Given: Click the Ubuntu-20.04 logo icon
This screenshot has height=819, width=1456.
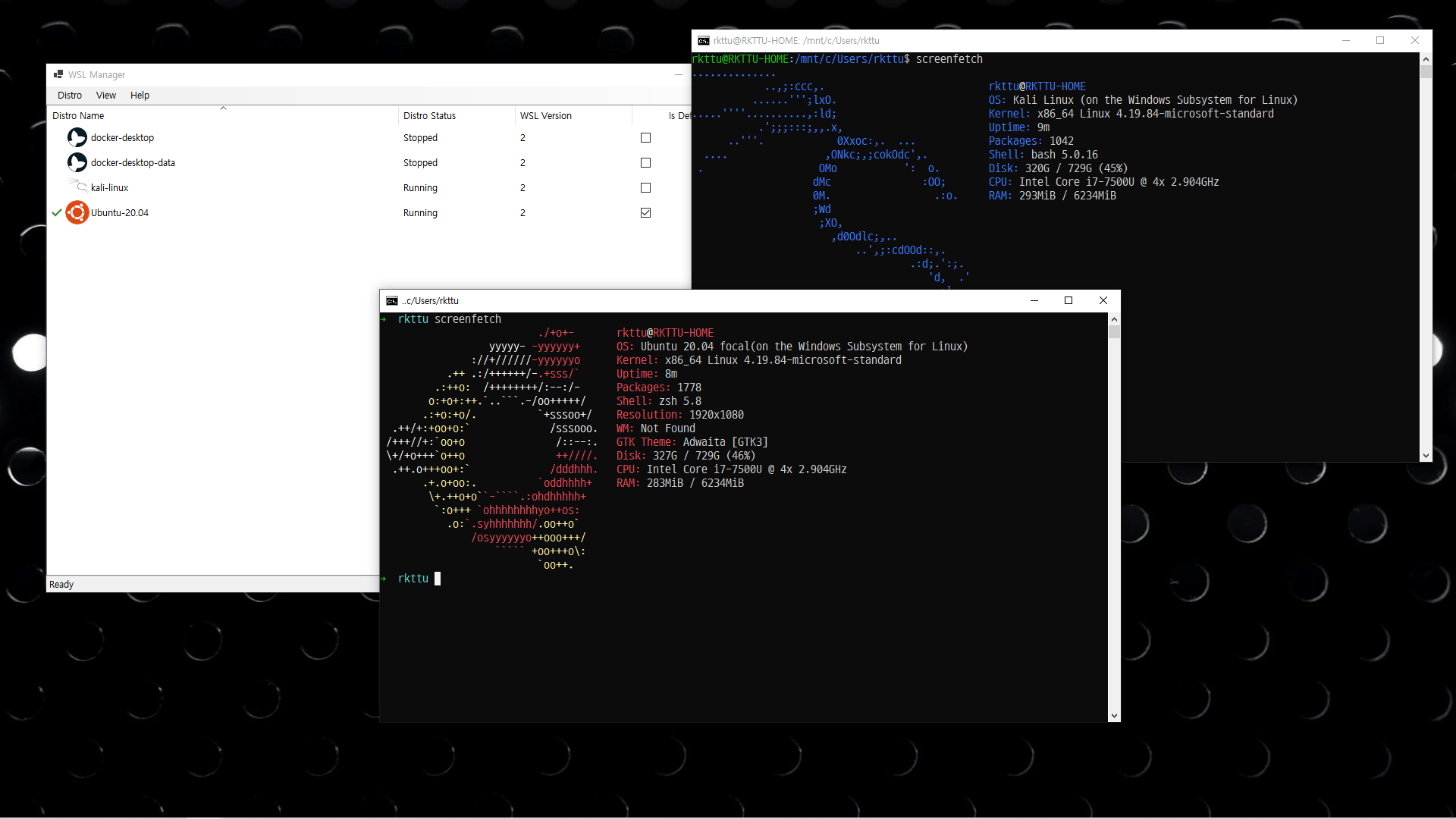Looking at the screenshot, I should [77, 212].
